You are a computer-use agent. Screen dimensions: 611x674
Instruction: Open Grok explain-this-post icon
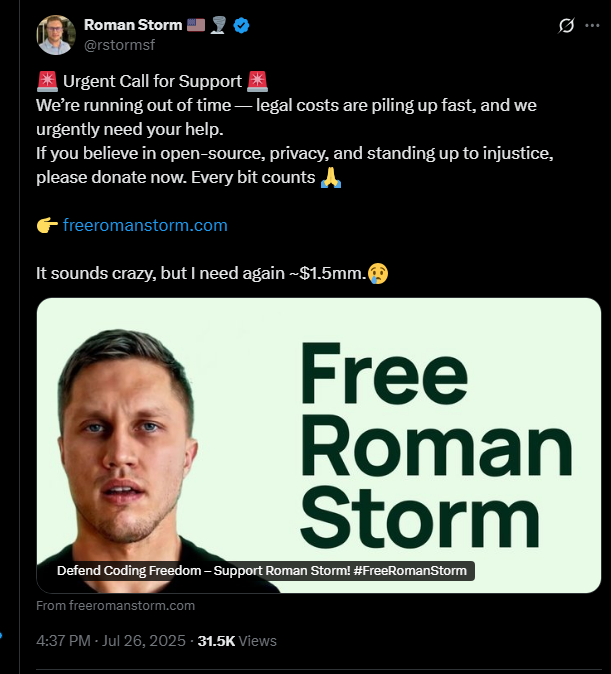tap(566, 25)
